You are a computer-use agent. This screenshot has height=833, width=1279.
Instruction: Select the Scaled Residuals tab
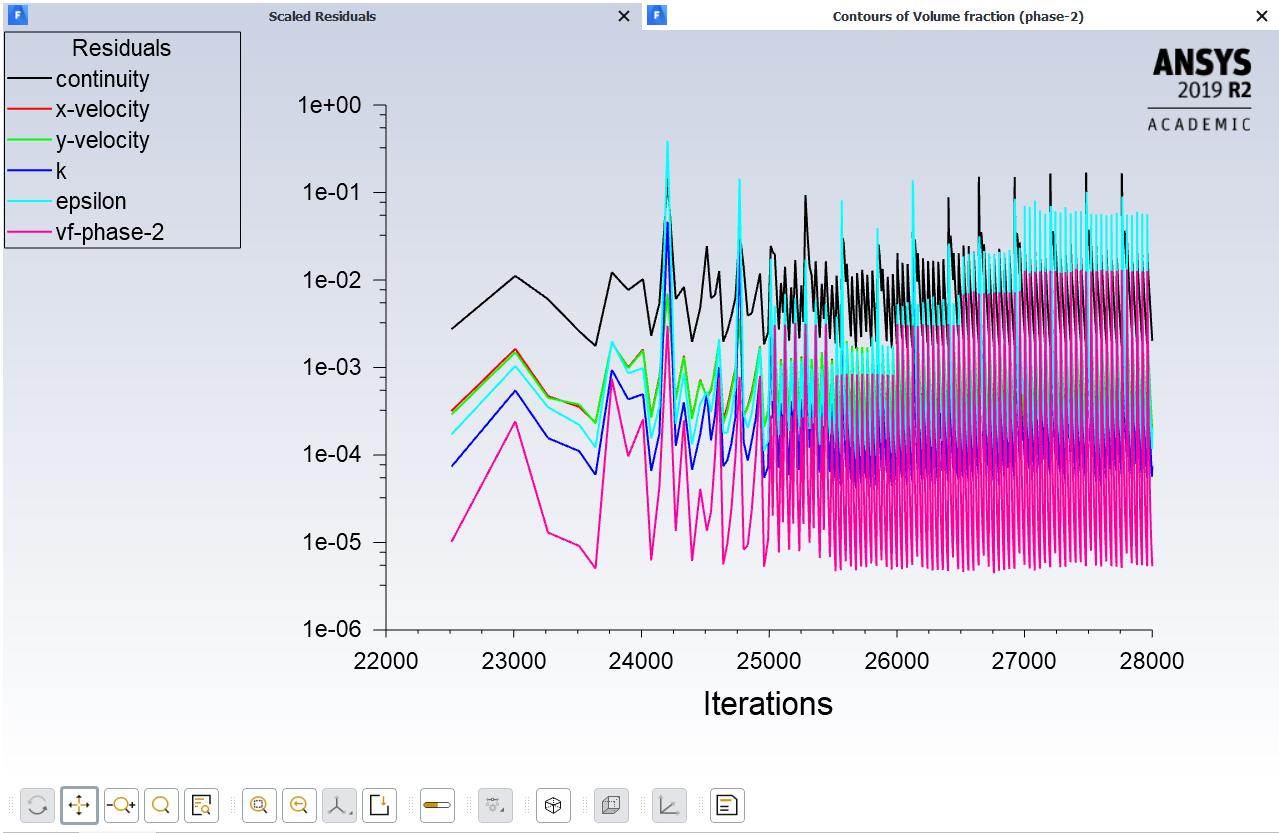click(x=320, y=16)
